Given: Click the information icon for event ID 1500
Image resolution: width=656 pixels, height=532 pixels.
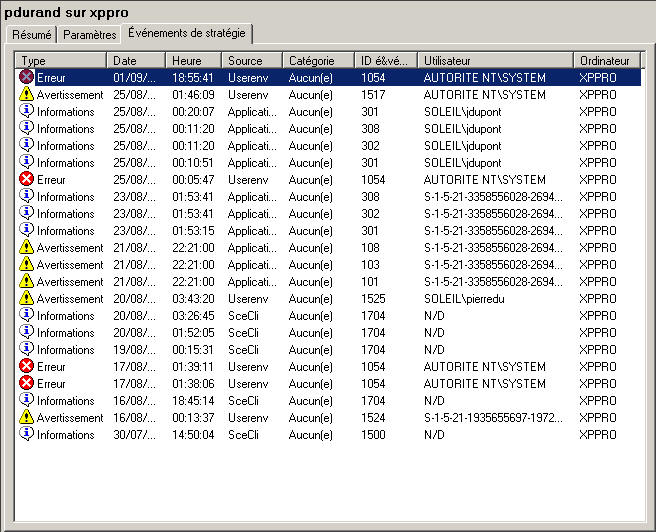Looking at the screenshot, I should (x=27, y=434).
